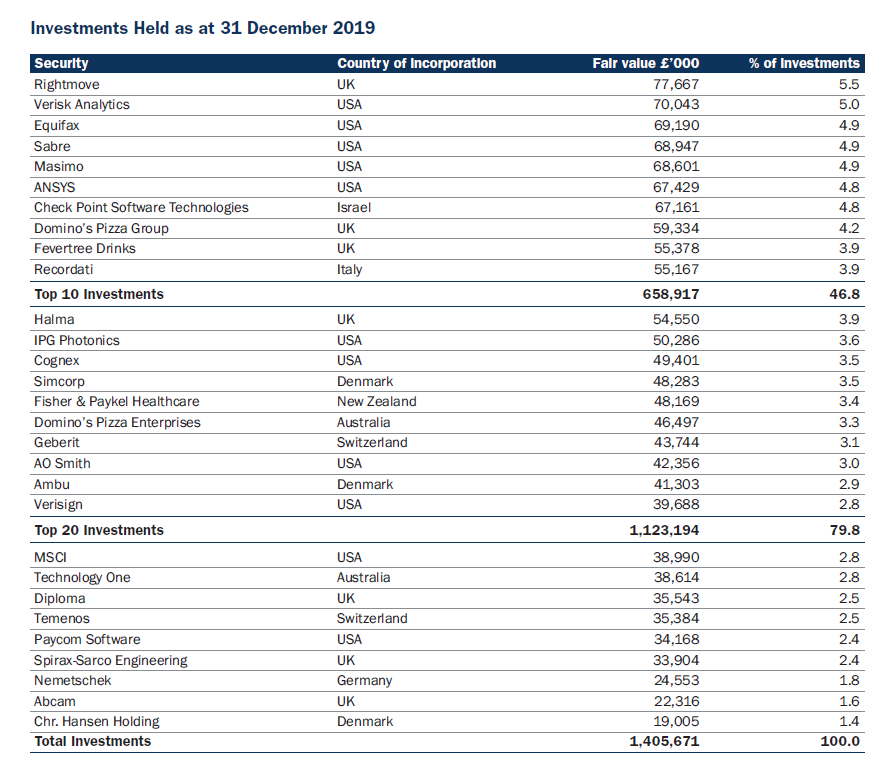
Task: Select 'Spirax-Sarco Engineering' name
Action: pyautogui.click(x=111, y=660)
